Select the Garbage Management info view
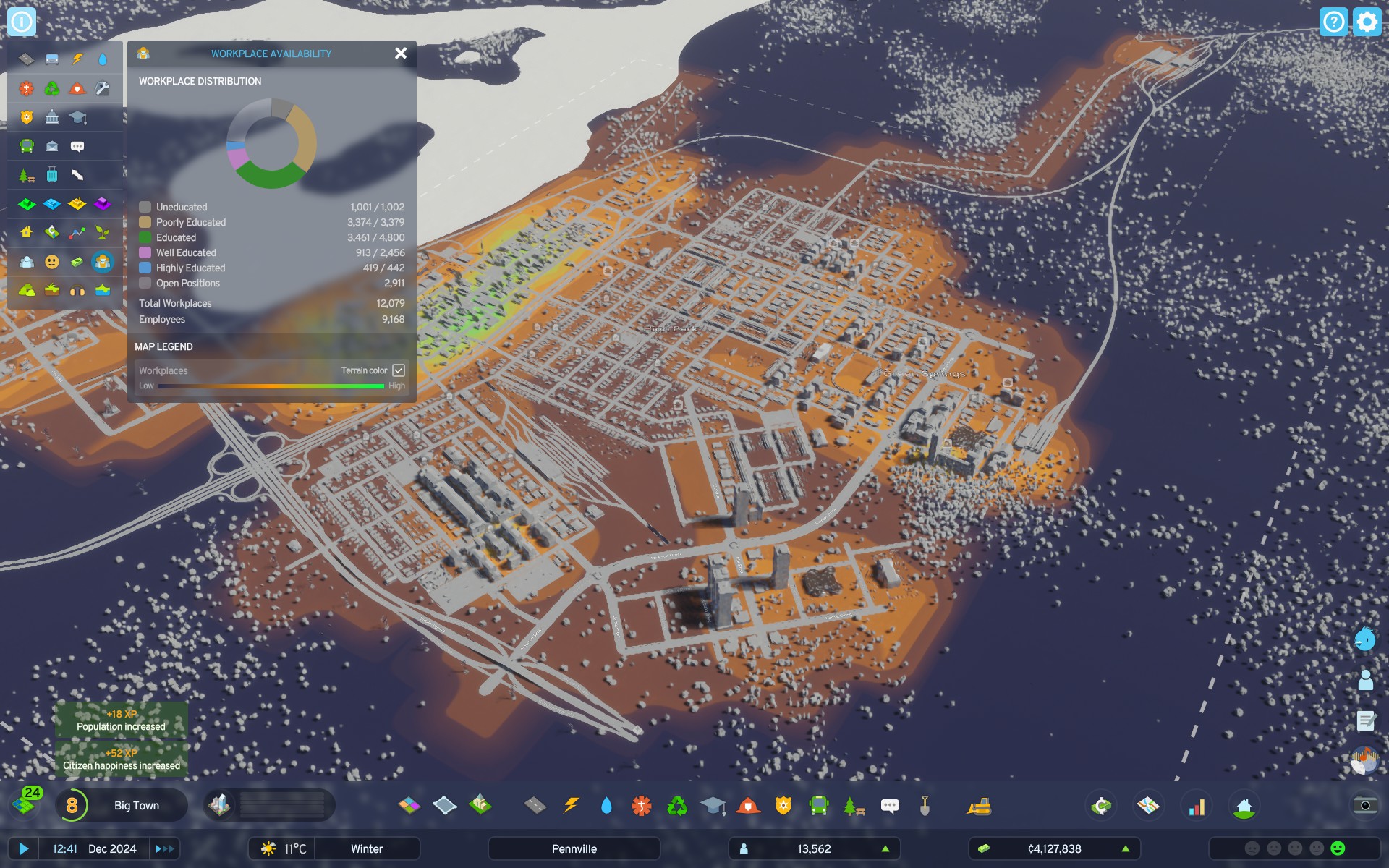1389x868 pixels. (x=52, y=88)
